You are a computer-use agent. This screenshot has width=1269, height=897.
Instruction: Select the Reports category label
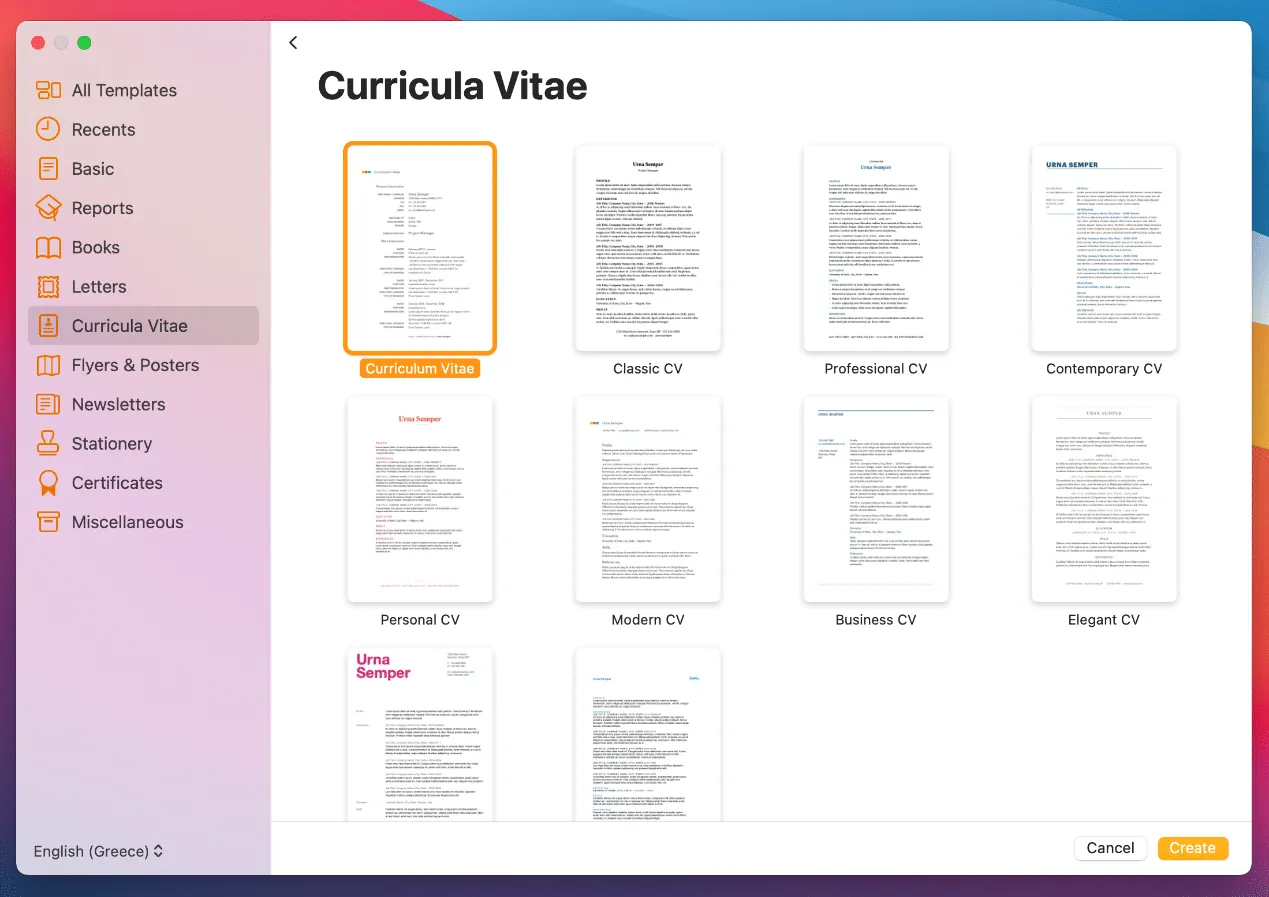coord(102,208)
